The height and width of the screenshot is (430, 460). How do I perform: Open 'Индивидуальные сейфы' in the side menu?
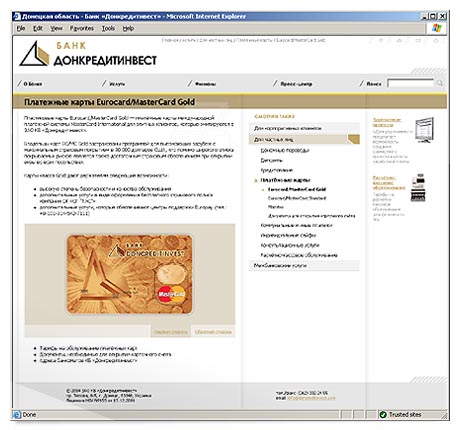tap(288, 235)
